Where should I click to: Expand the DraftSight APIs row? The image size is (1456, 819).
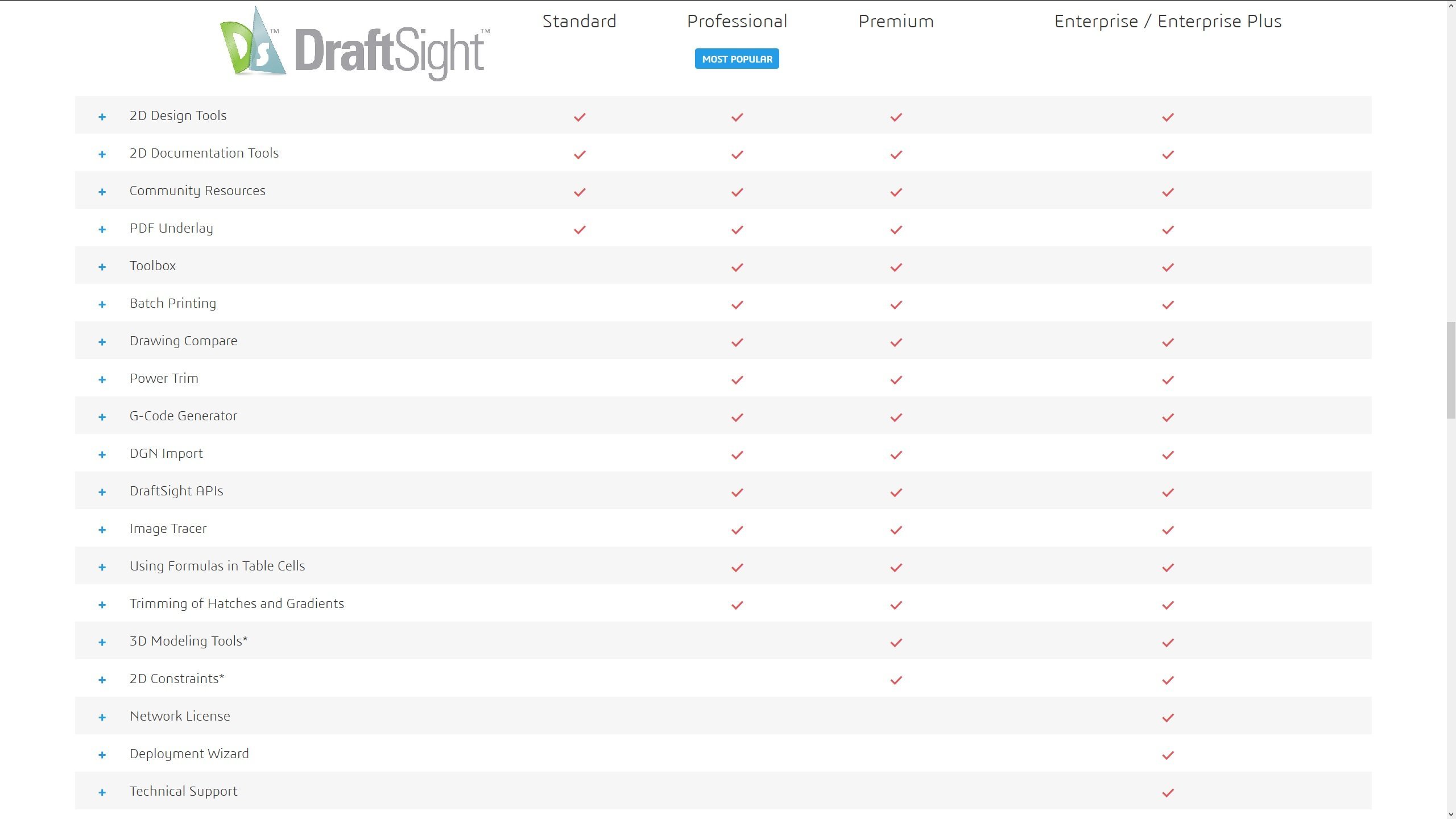[x=102, y=493]
